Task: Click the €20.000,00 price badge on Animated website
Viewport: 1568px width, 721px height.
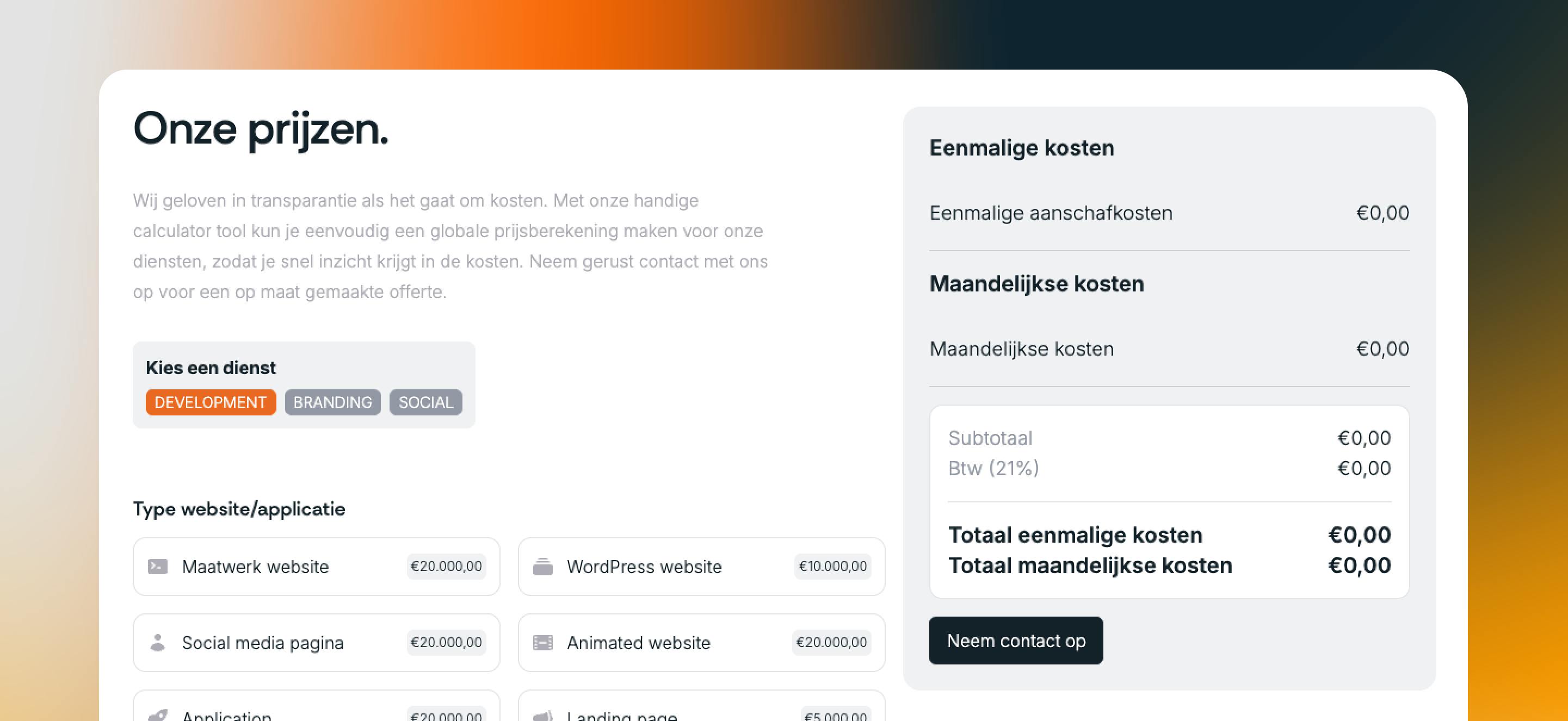Action: click(x=831, y=643)
